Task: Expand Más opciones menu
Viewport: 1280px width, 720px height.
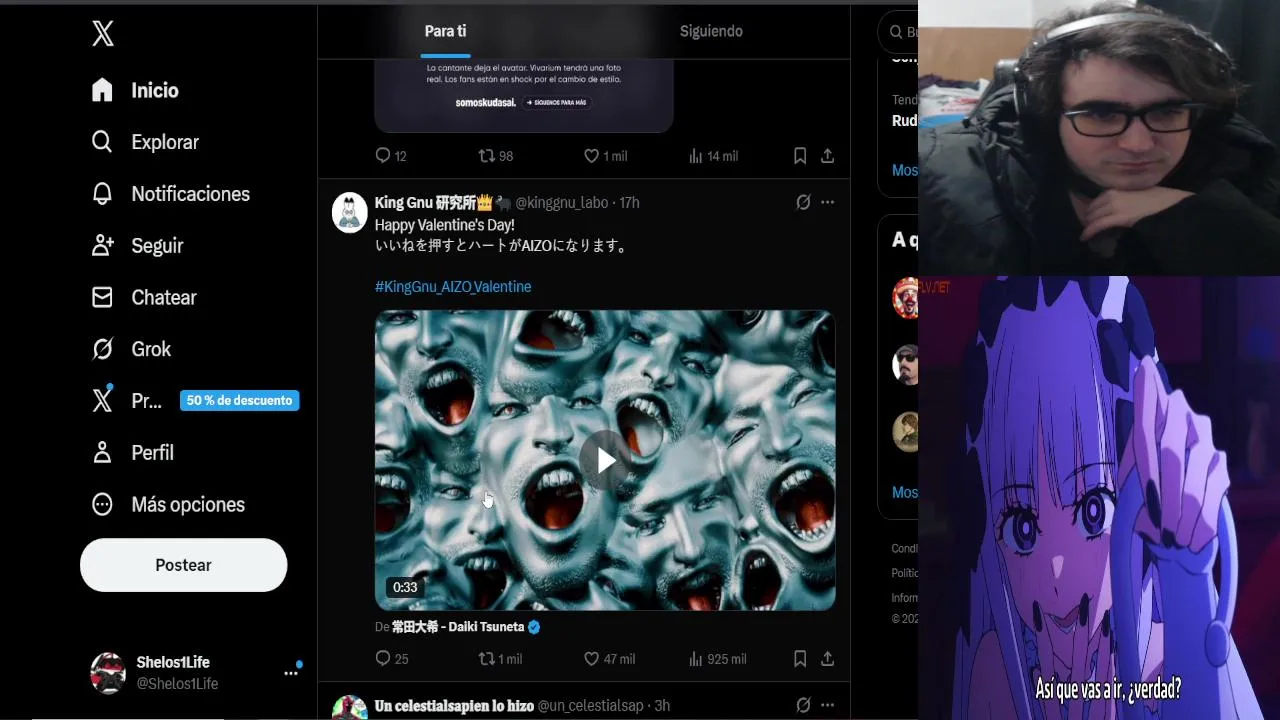Action: [x=168, y=505]
